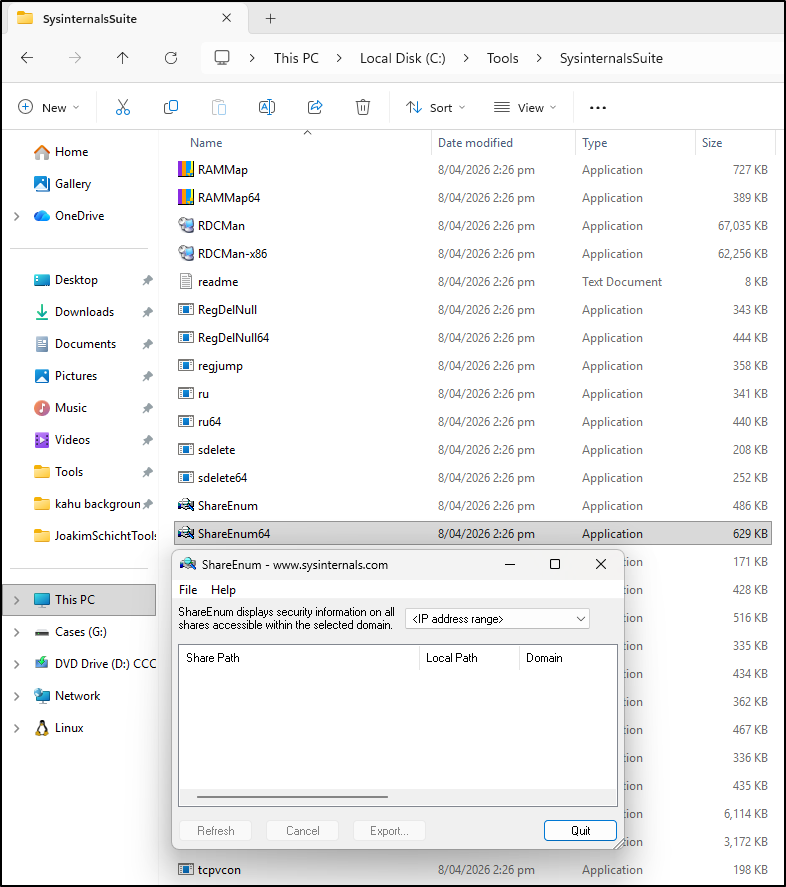Select the RDCMan application icon

click(186, 225)
